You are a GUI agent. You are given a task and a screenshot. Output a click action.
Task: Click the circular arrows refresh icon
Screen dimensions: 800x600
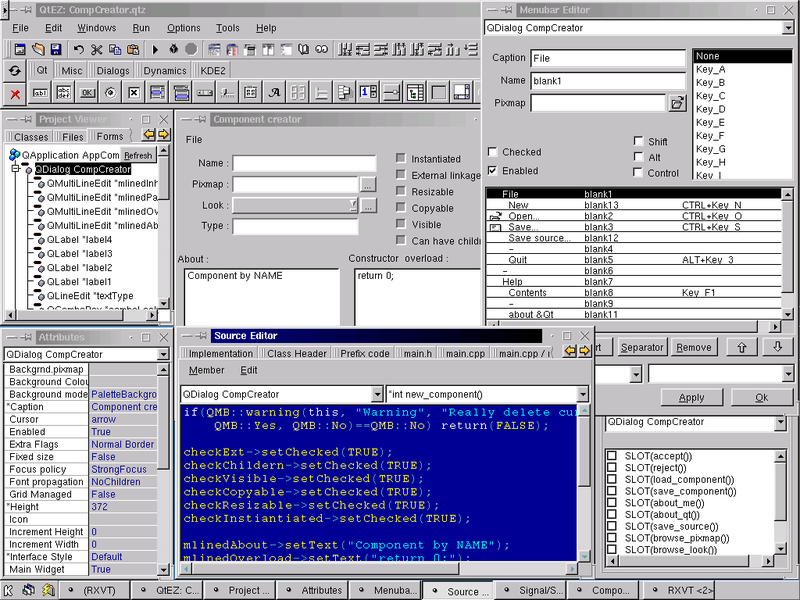click(x=15, y=71)
